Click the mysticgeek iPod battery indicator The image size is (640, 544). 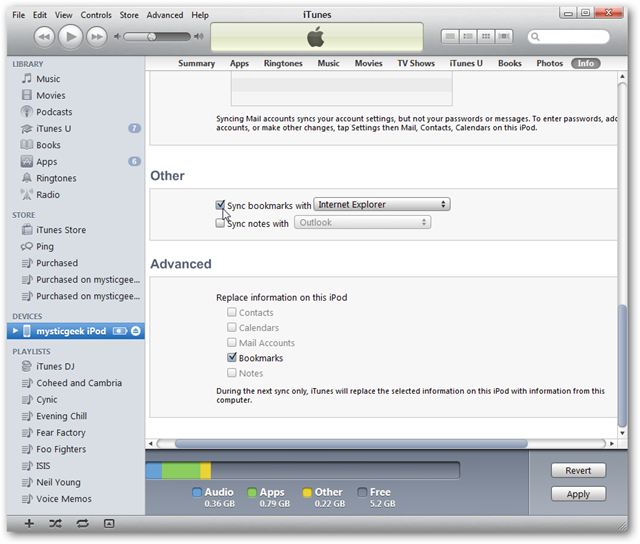[x=120, y=331]
